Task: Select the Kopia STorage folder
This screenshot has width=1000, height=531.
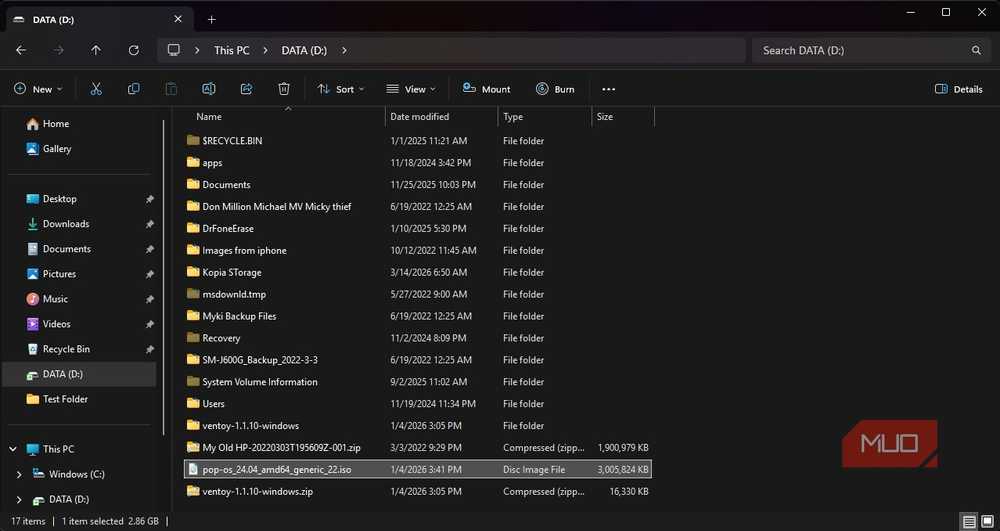Action: (x=418, y=272)
